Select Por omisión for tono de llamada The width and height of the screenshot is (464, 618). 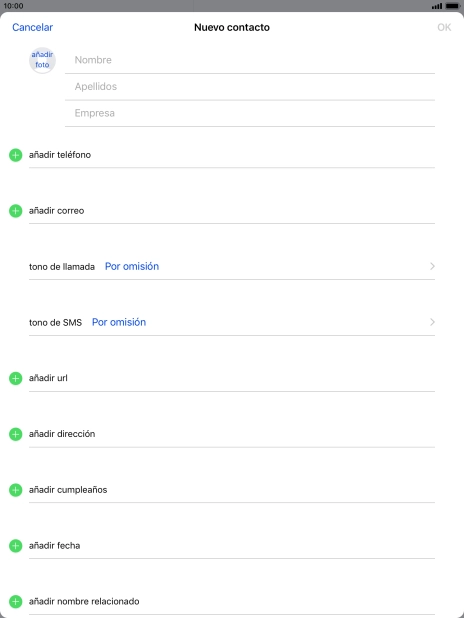pos(132,266)
